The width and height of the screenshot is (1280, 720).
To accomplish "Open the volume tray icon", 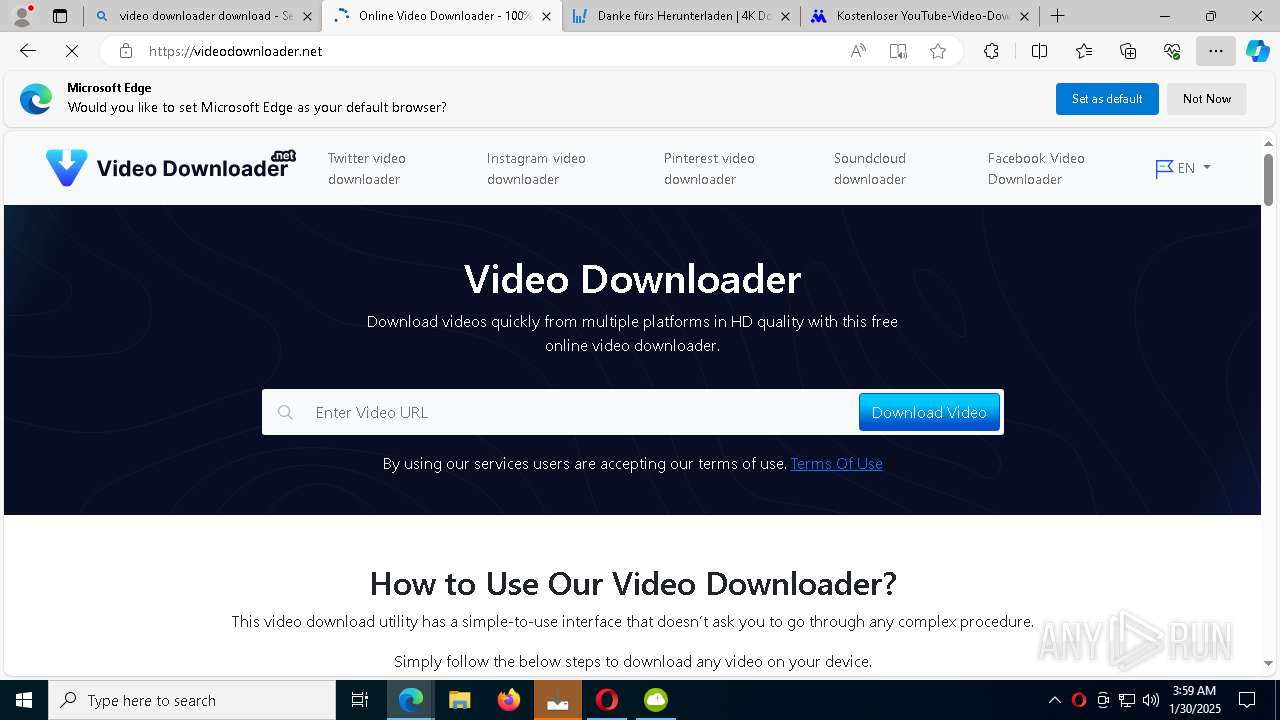I will pos(1151,700).
